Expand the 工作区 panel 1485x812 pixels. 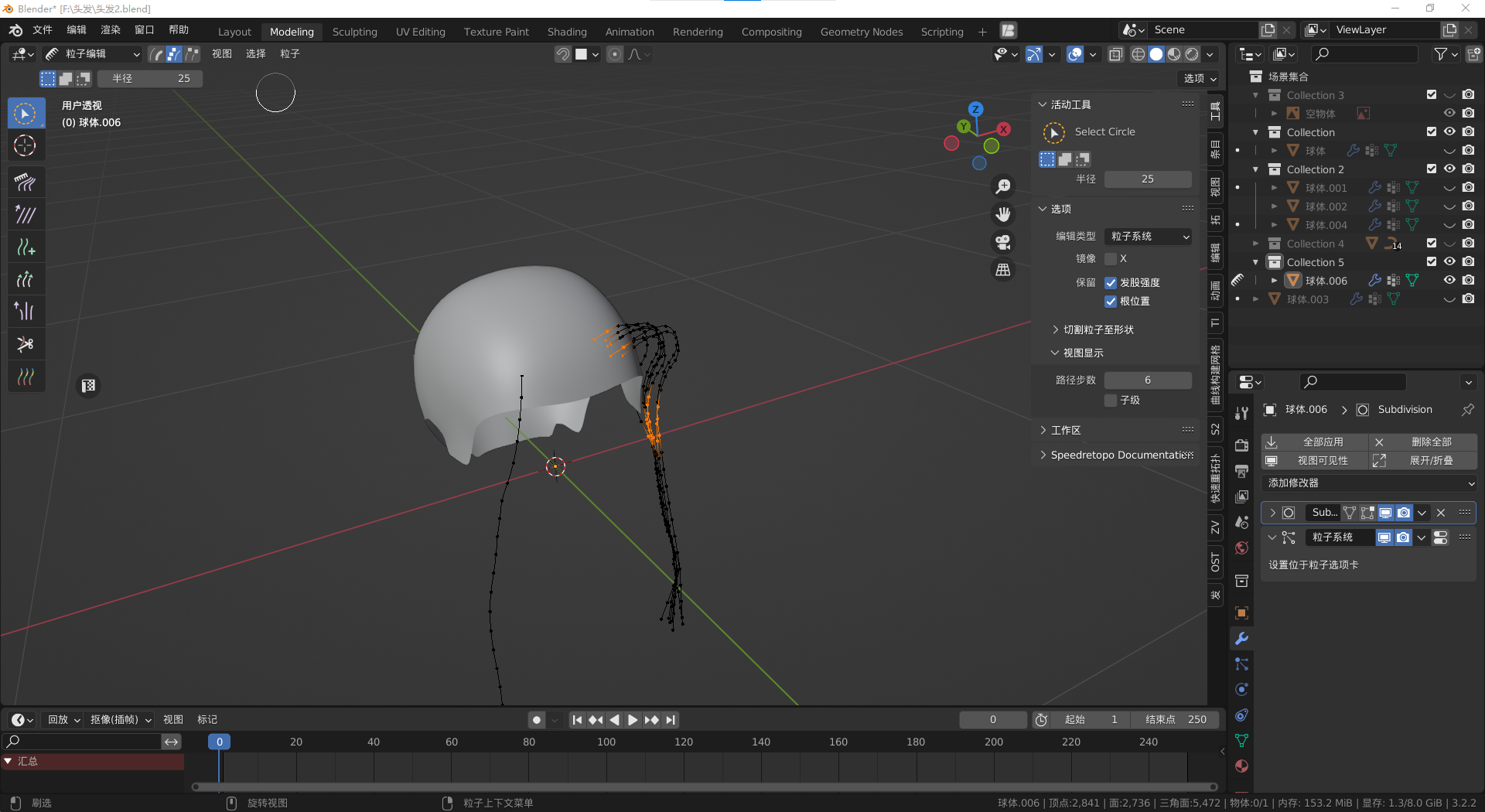(1066, 431)
